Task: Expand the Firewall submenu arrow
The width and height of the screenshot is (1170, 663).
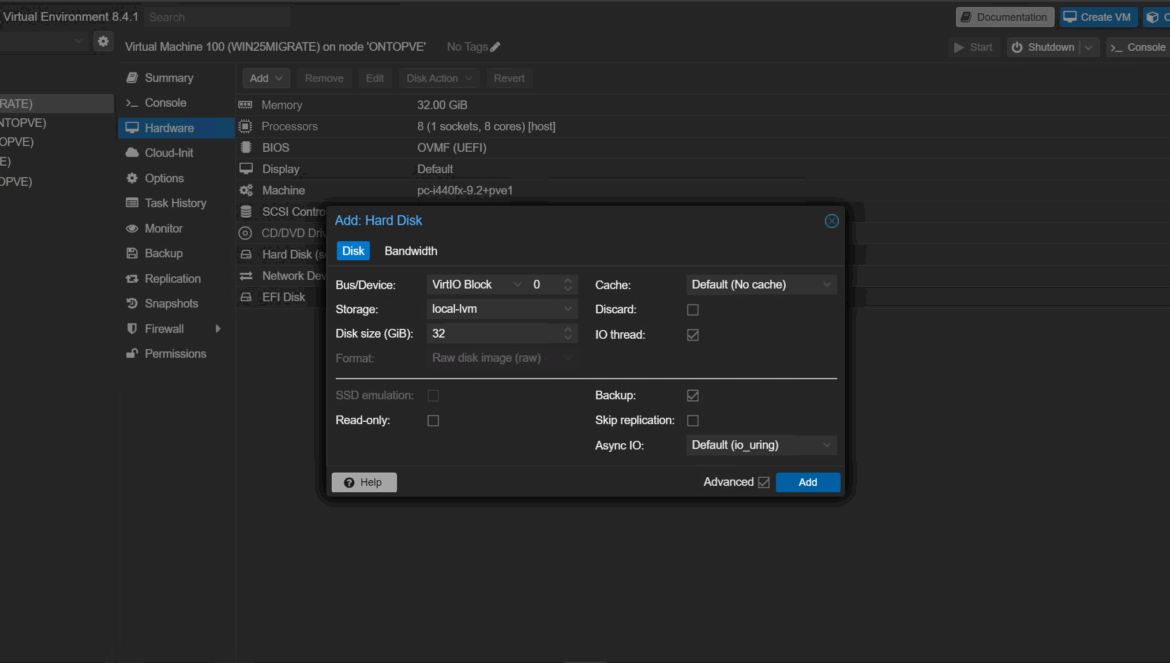Action: point(218,329)
